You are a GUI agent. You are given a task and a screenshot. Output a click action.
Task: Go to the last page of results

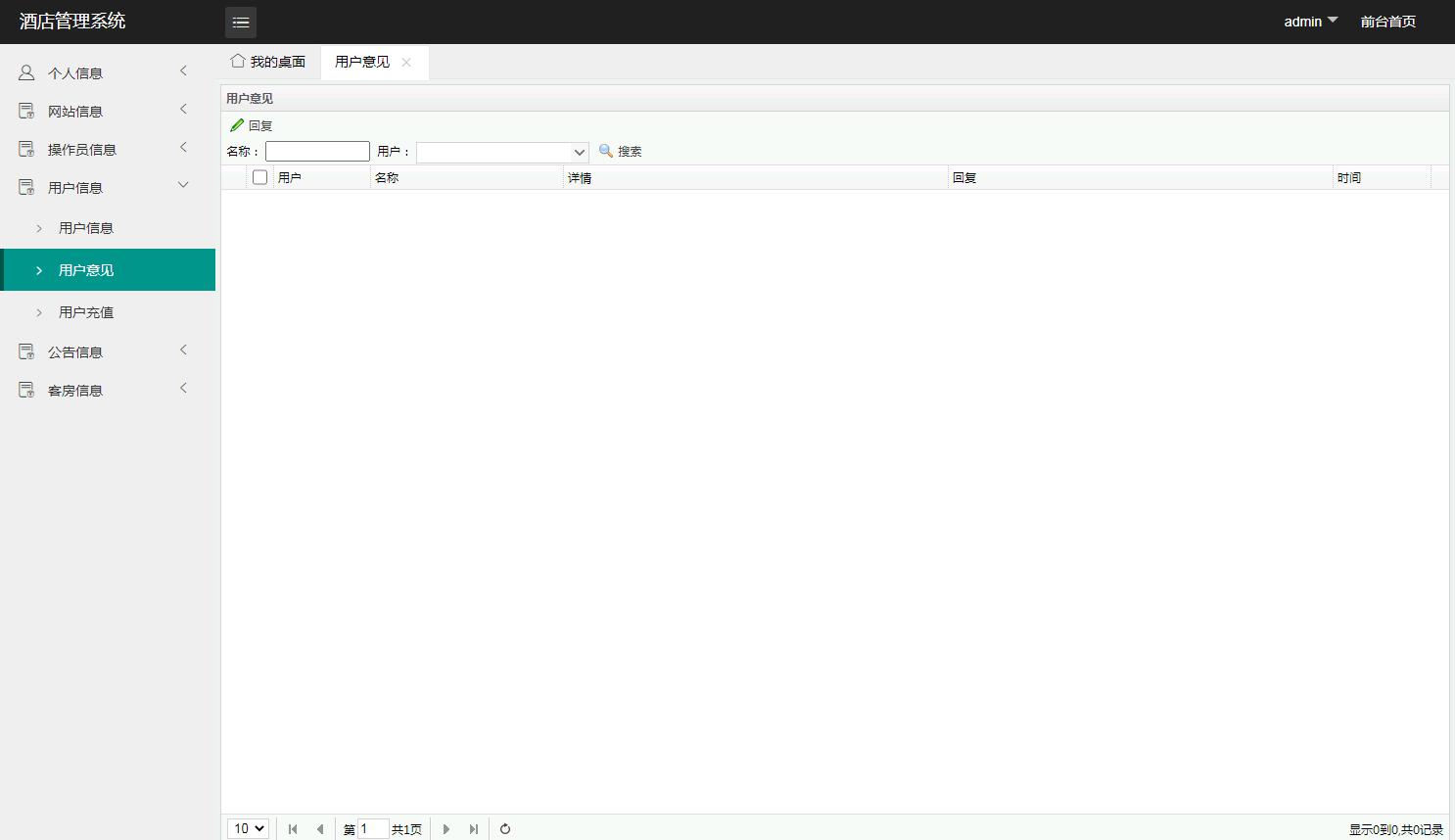pyautogui.click(x=474, y=829)
